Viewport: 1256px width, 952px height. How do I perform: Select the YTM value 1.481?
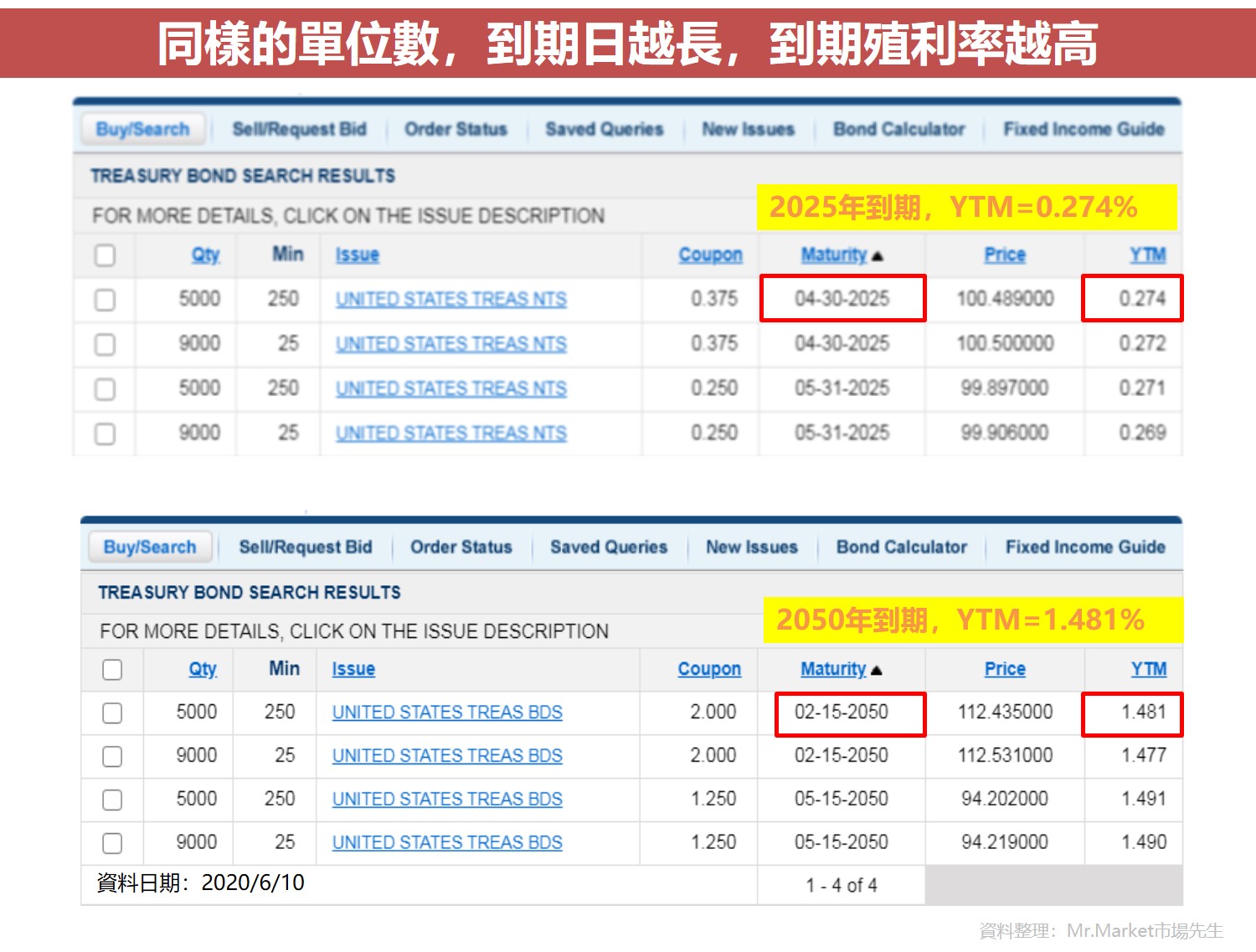(x=1144, y=713)
